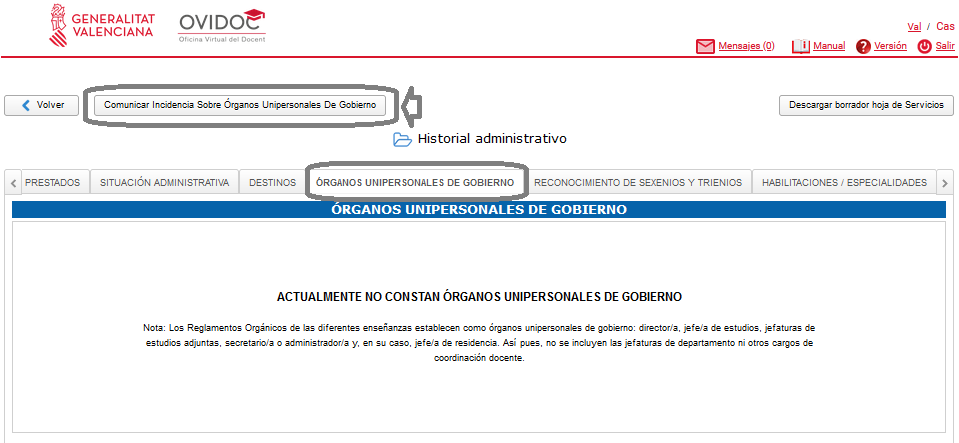959x443 pixels.
Task: Click the Generalitat Valenciana logo
Action: pos(100,25)
